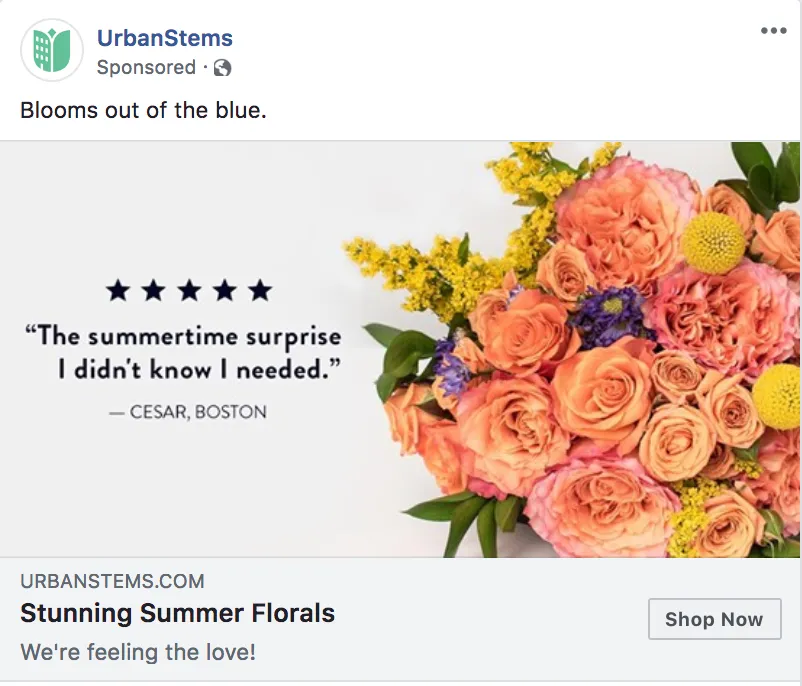The width and height of the screenshot is (802, 686).
Task: Click the second star of the review rating
Action: [x=152, y=291]
